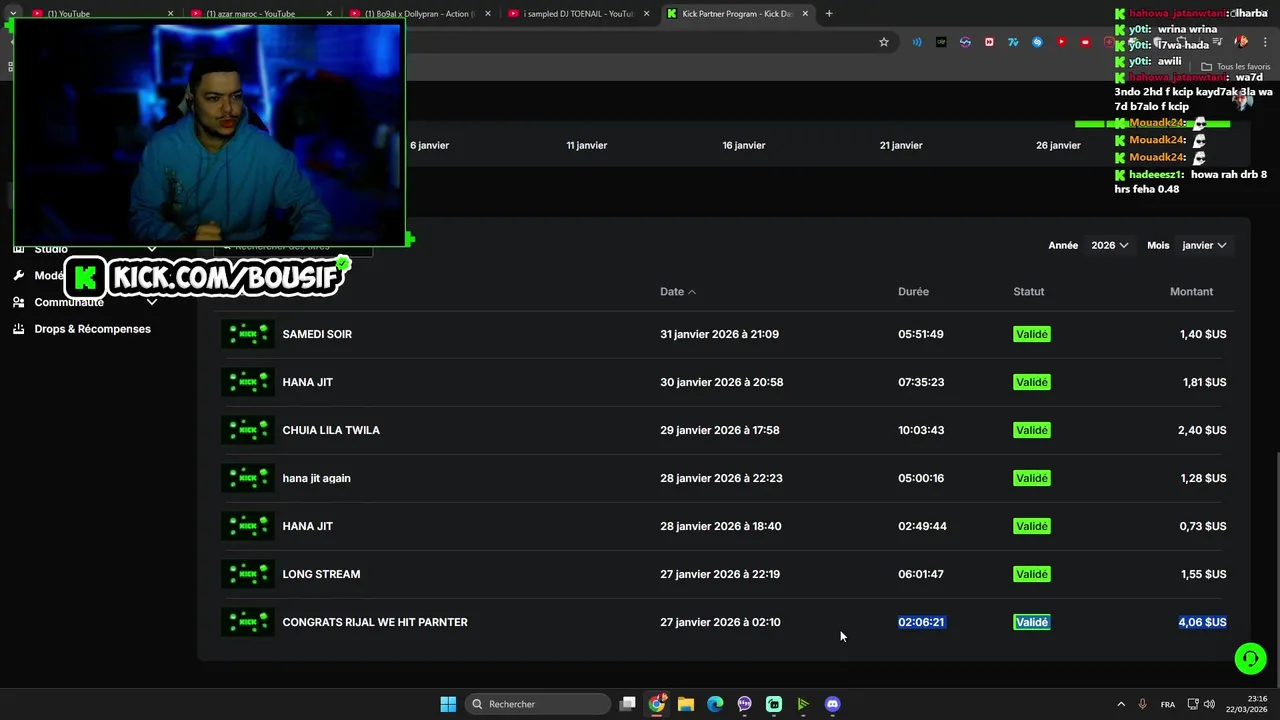
Task: Click 'CONGRATS RIJAL WE HIT PARNTER' title
Action: (x=375, y=622)
